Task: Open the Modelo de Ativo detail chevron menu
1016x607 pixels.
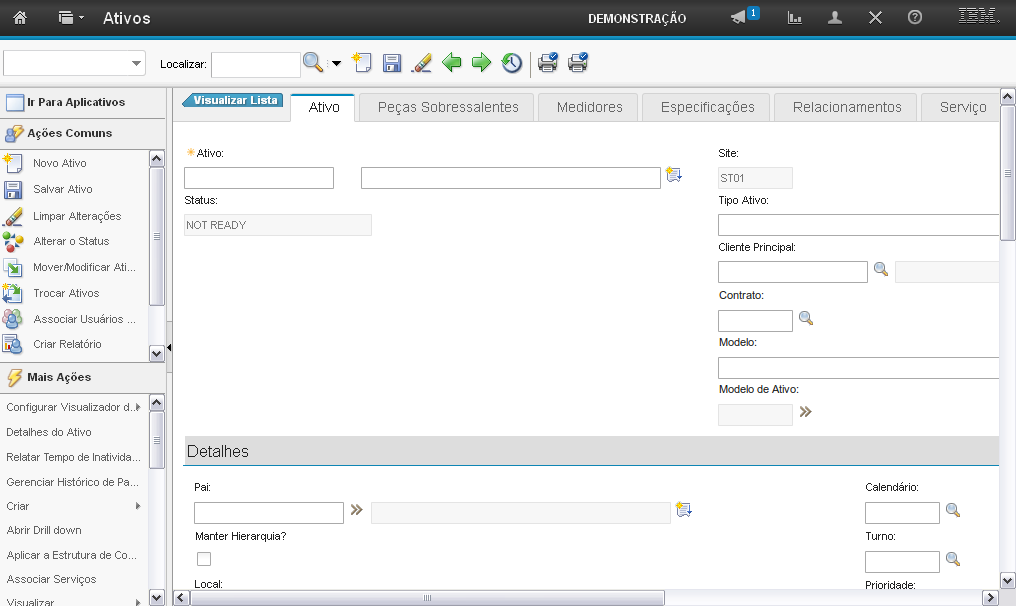Action: coord(805,412)
